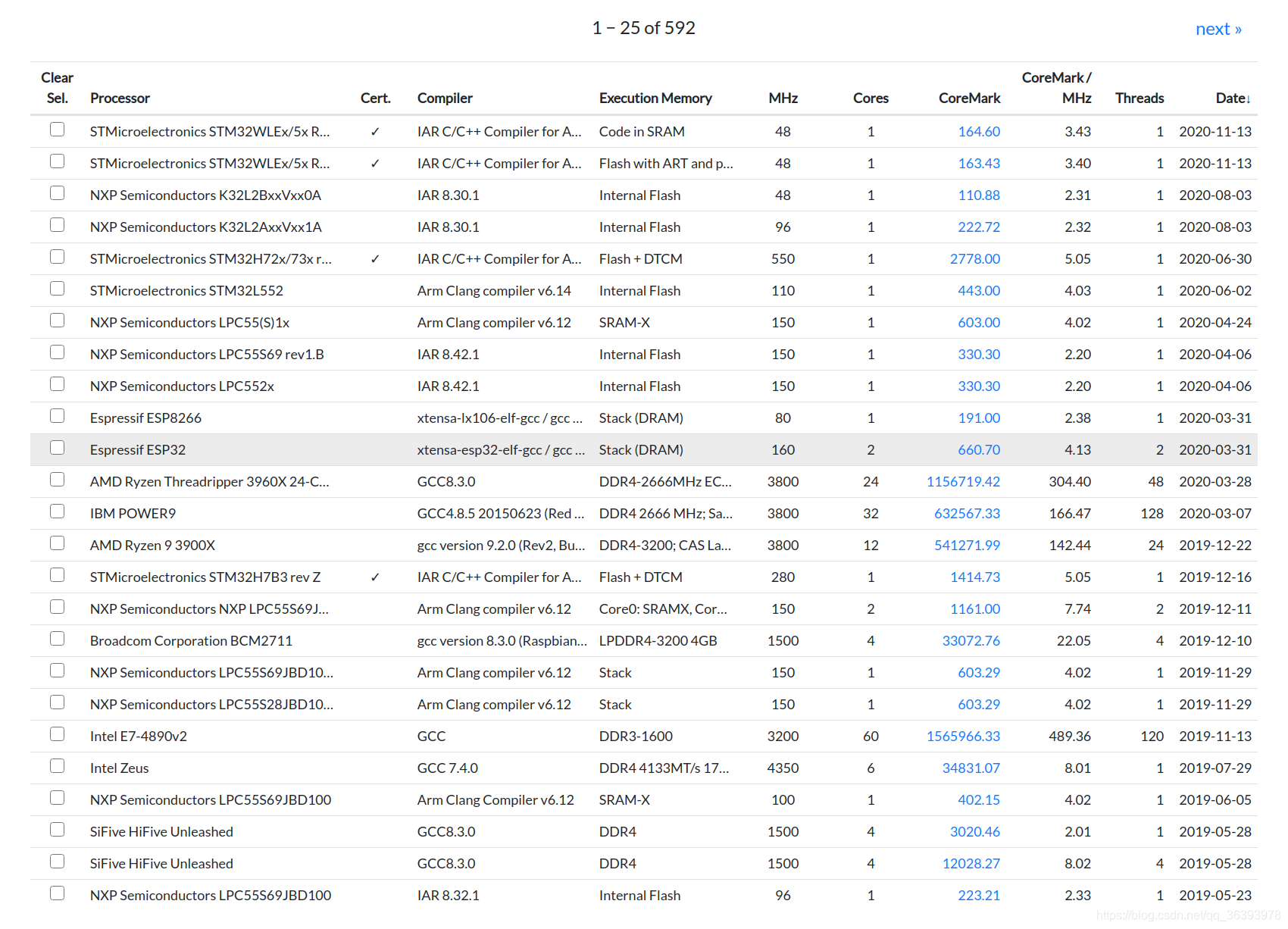The image size is (1288, 929).
Task: Open the 164.60 CoreMark score link
Action: pyautogui.click(x=979, y=131)
